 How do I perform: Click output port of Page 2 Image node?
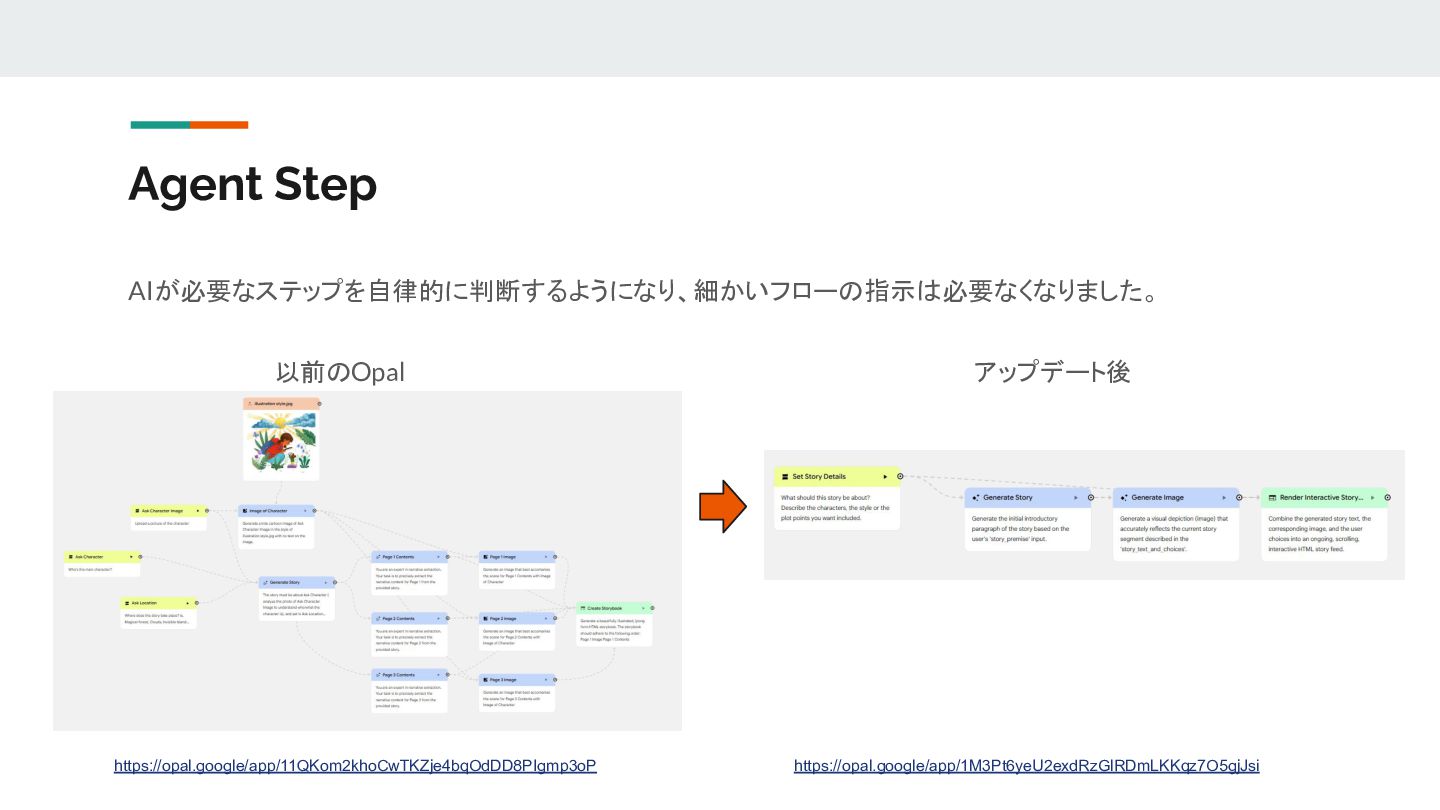[x=555, y=619]
